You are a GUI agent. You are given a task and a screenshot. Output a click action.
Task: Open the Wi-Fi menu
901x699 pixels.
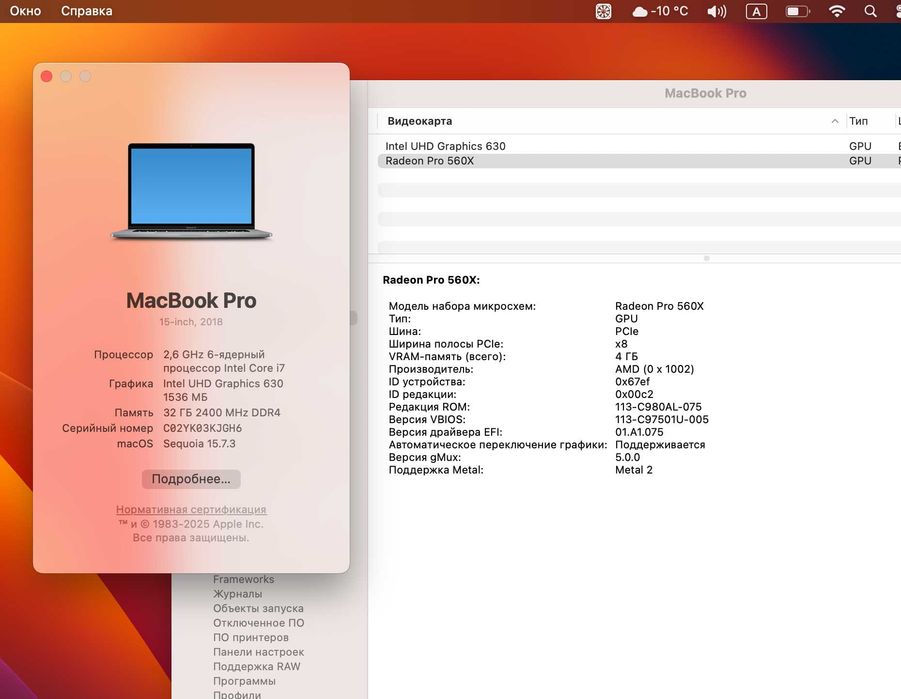(x=837, y=11)
